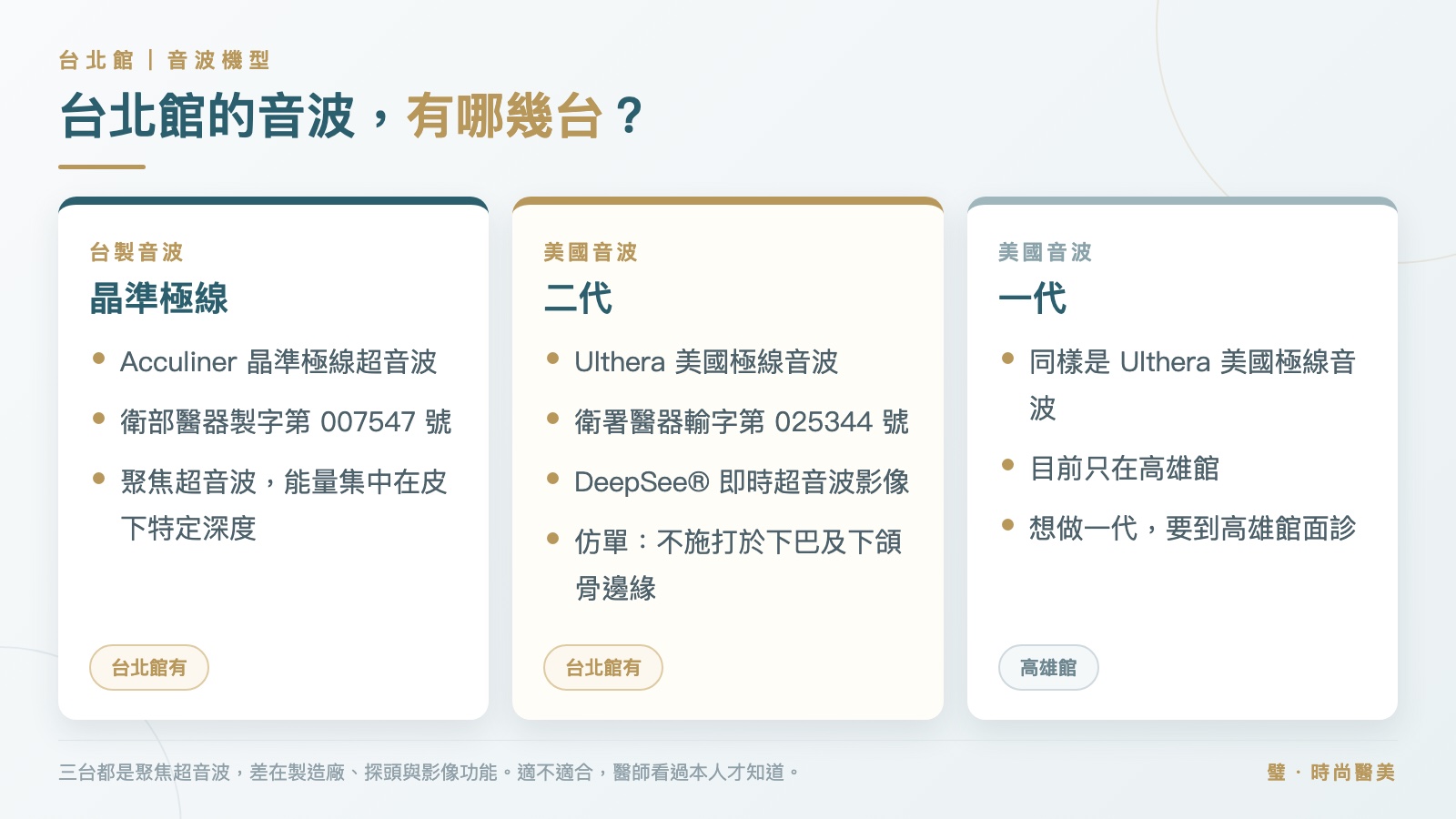Click the heading 台北館的音波，有哪幾台？
Image resolution: width=1456 pixels, height=819 pixels.
[352, 116]
